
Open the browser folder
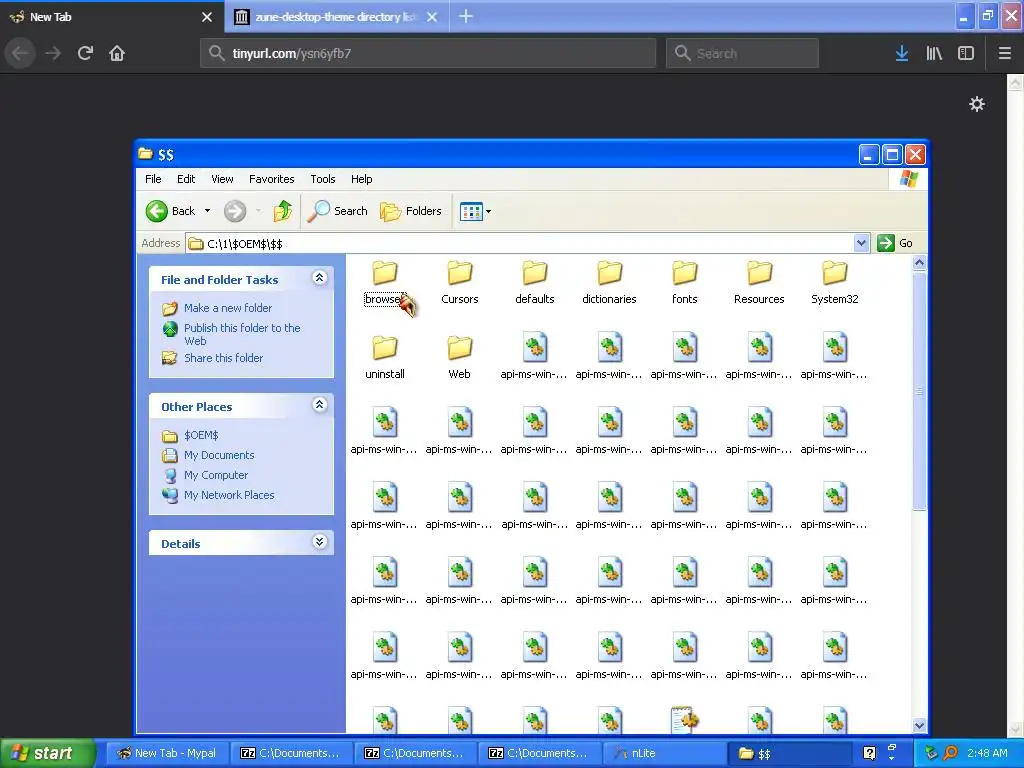point(385,283)
